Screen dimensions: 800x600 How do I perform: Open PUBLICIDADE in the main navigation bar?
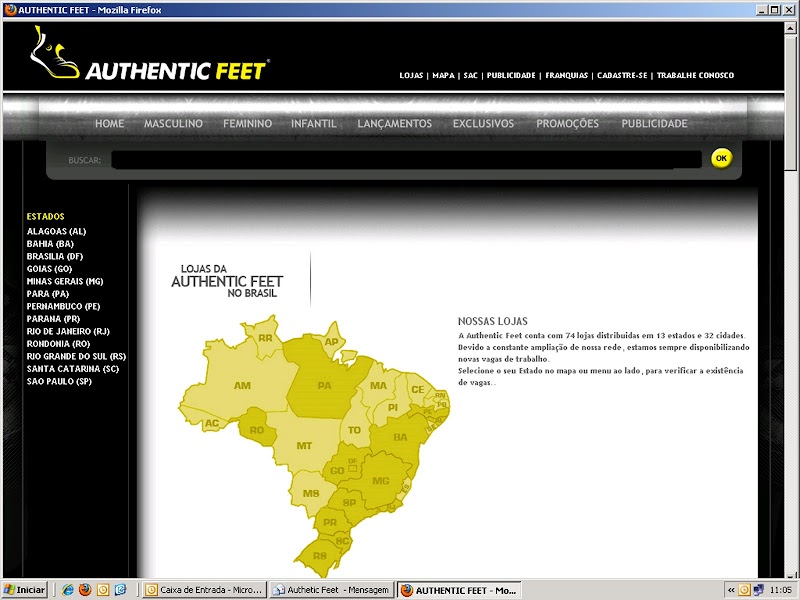tap(655, 123)
